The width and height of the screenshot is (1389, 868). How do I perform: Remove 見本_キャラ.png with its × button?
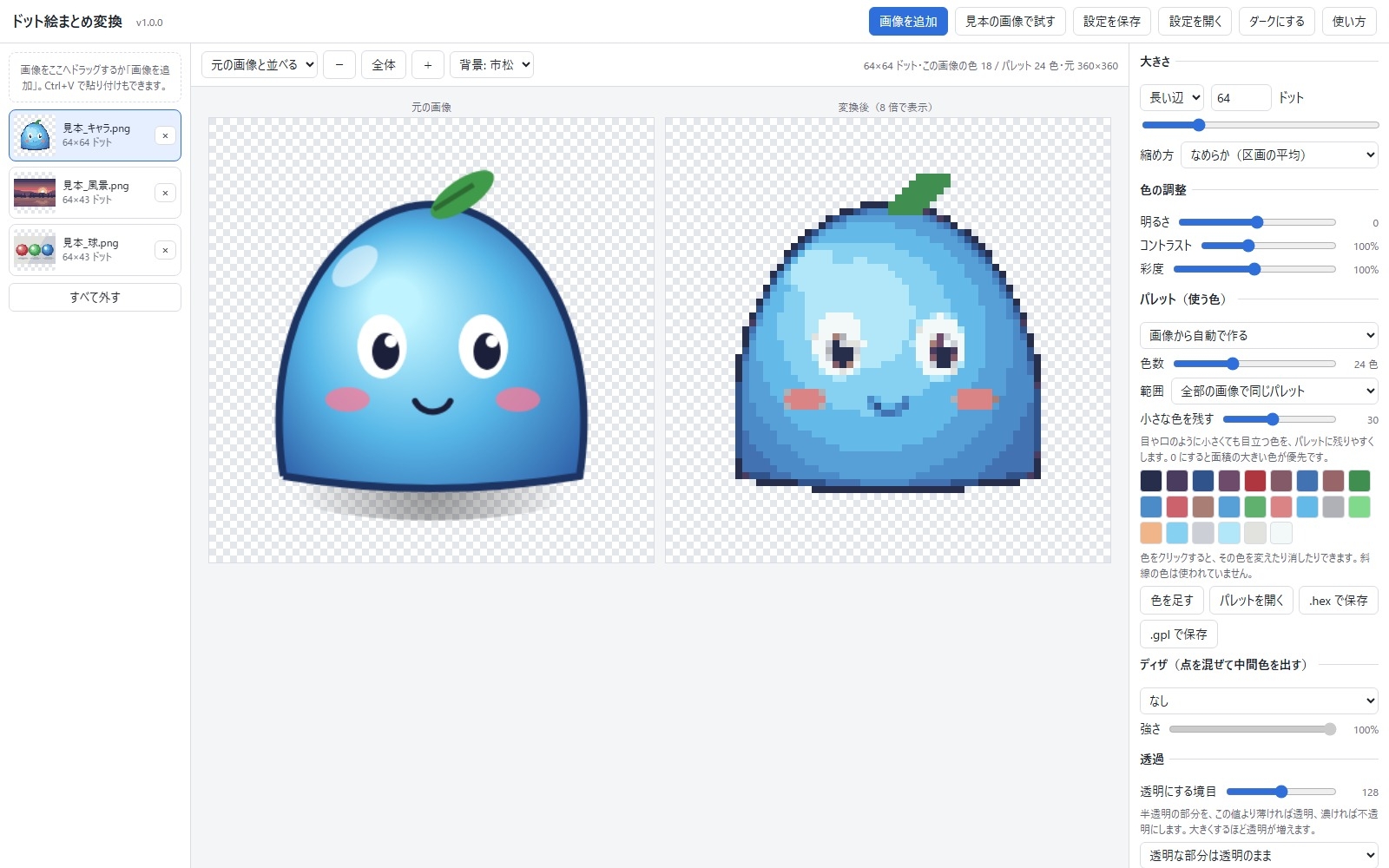click(x=165, y=135)
